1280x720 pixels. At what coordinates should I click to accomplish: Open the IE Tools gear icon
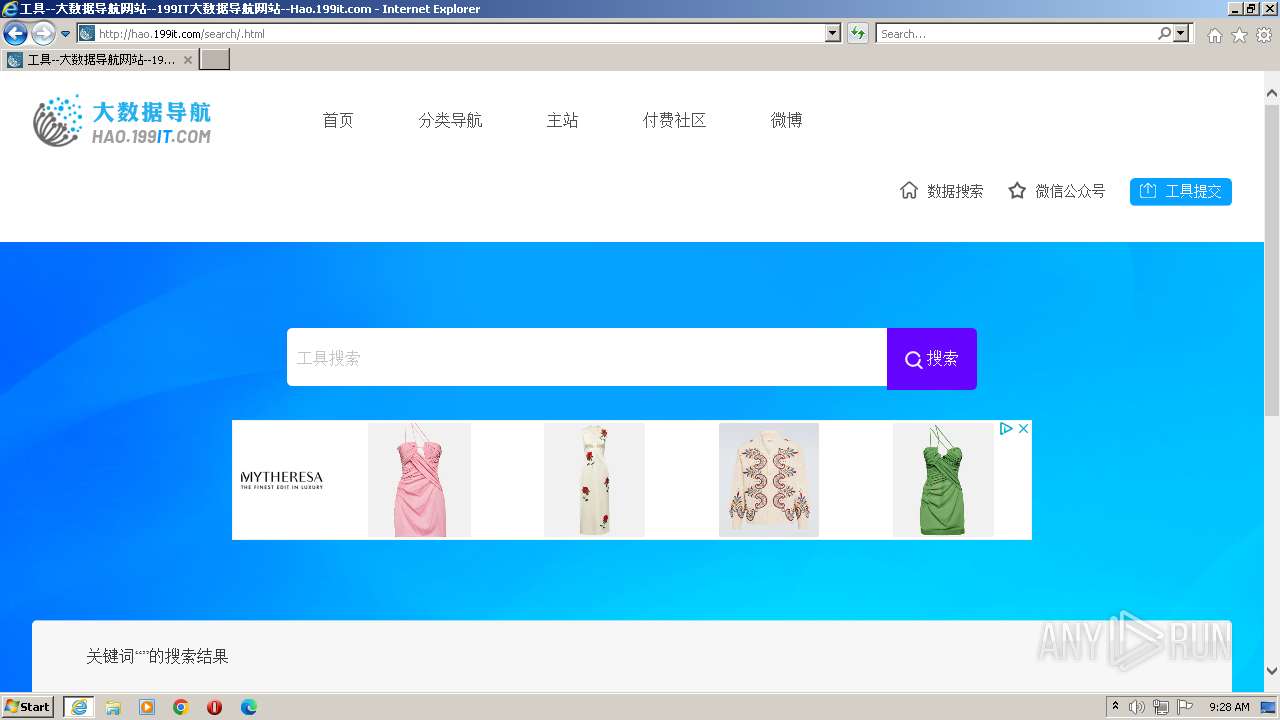click(x=1264, y=35)
